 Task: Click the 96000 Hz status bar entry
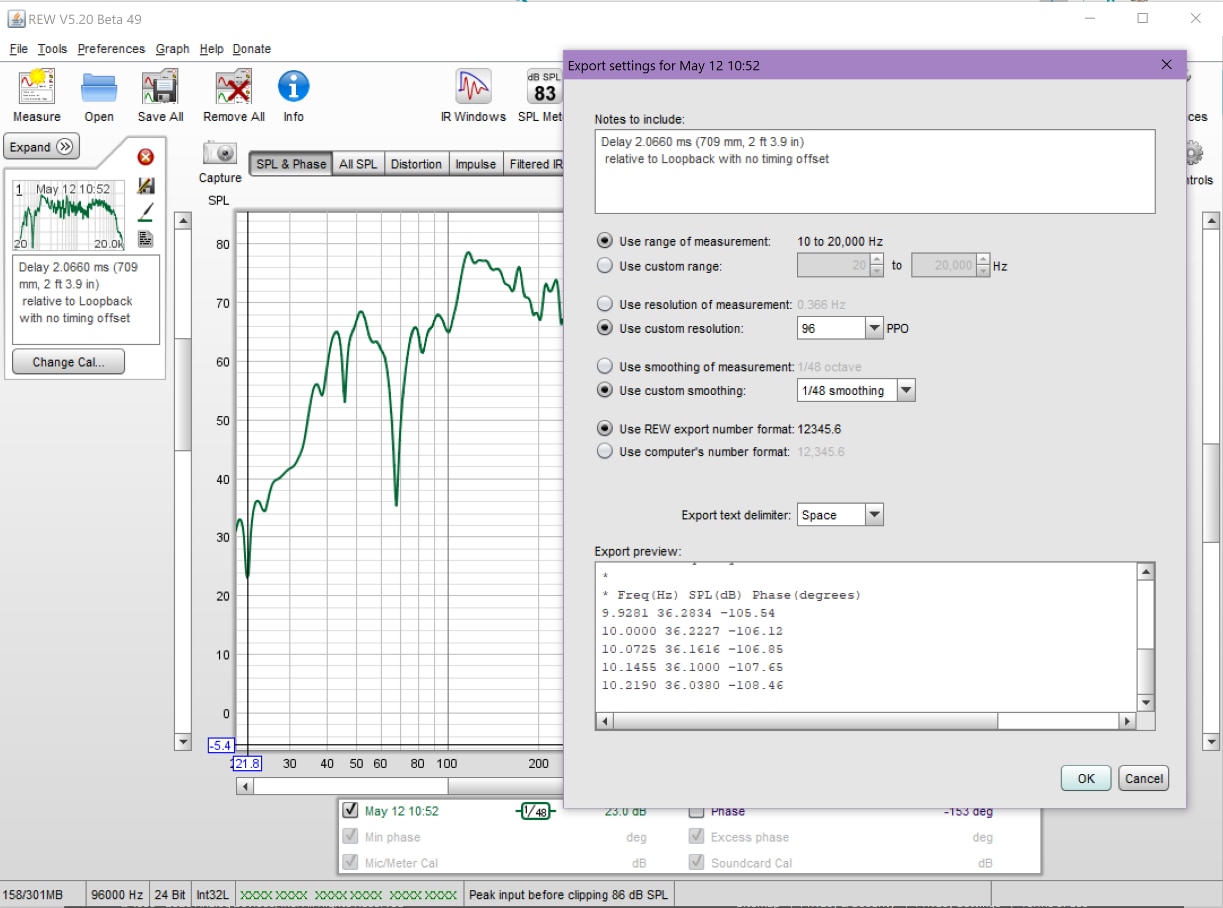click(x=117, y=895)
